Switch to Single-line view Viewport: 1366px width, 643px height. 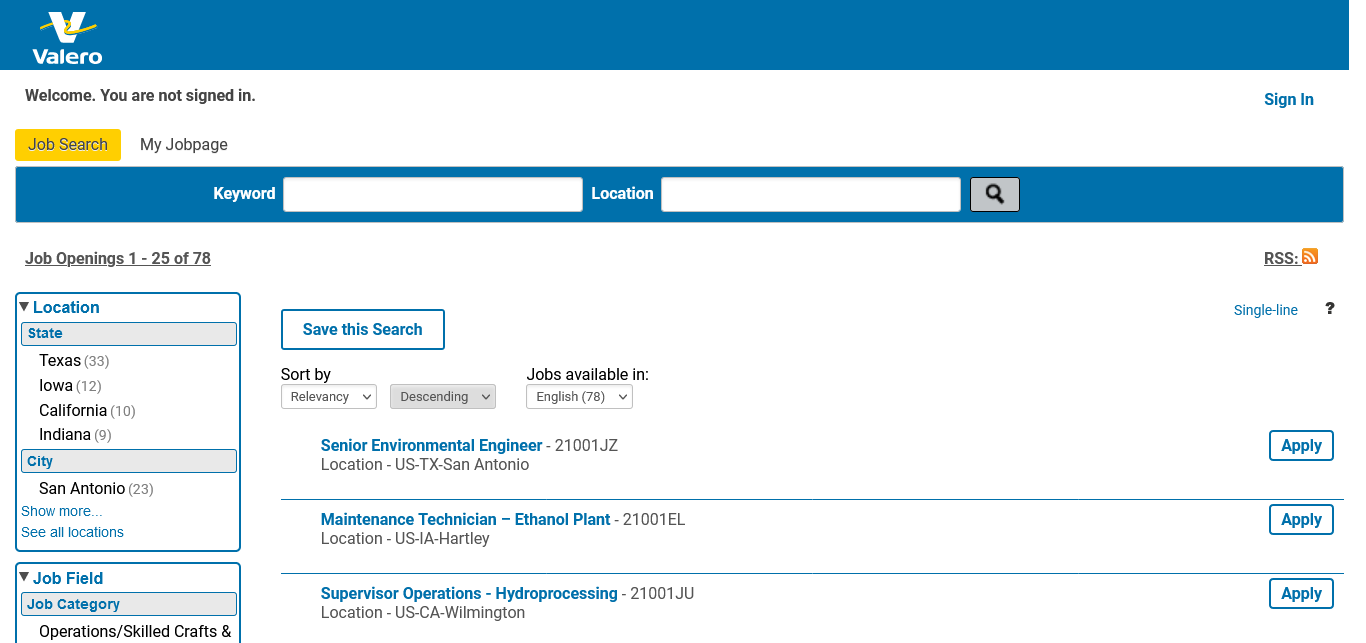1265,310
